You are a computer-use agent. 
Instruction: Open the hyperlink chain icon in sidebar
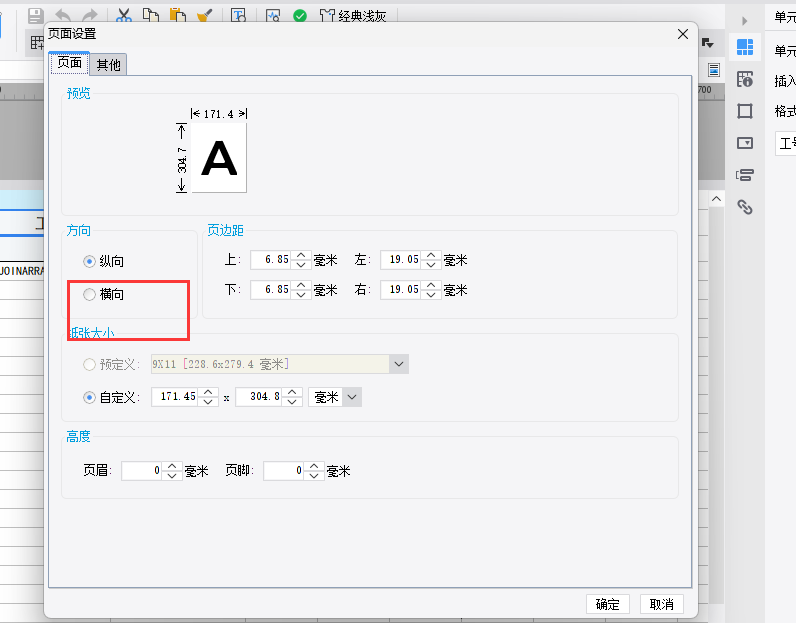(745, 207)
